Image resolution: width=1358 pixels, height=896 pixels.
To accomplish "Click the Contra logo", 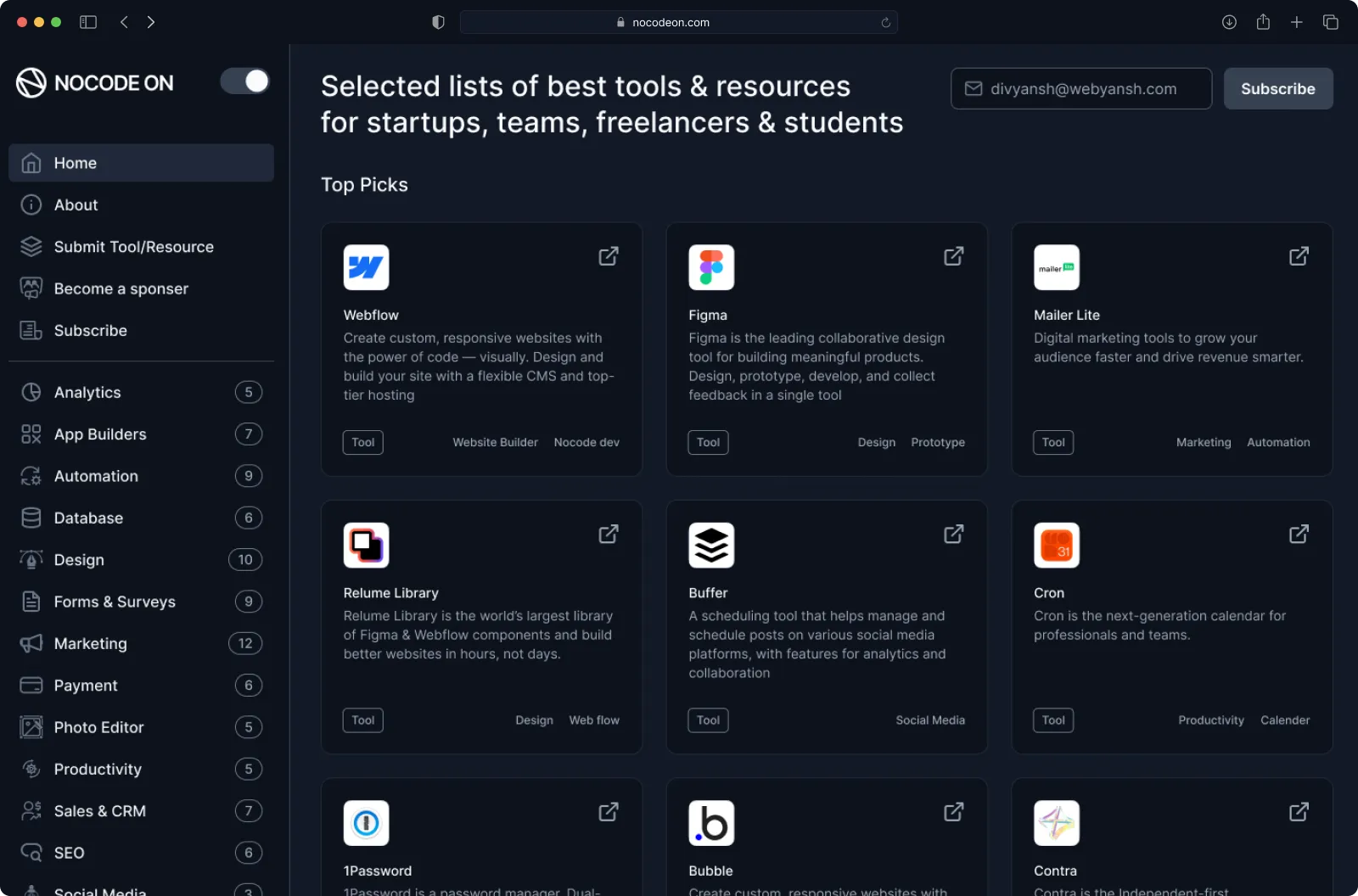I will pos(1057,823).
